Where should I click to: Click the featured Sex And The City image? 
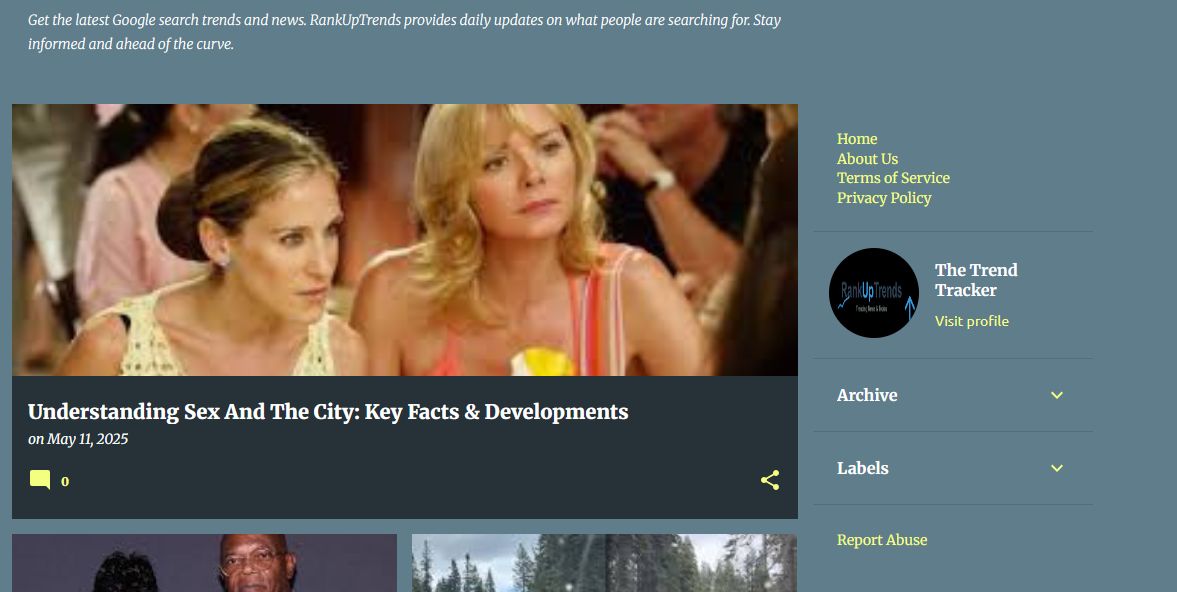click(405, 240)
